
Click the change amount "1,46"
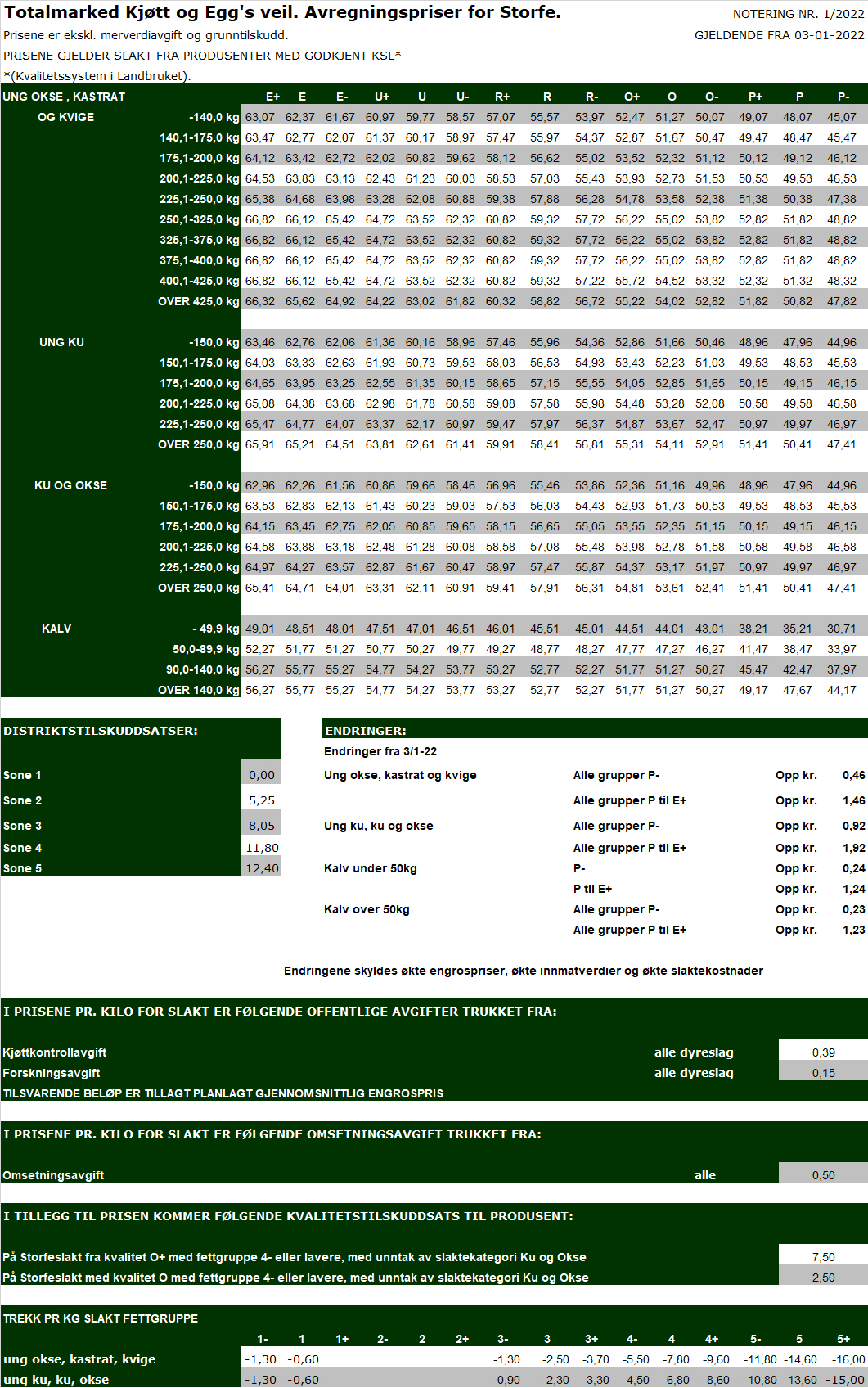854,800
